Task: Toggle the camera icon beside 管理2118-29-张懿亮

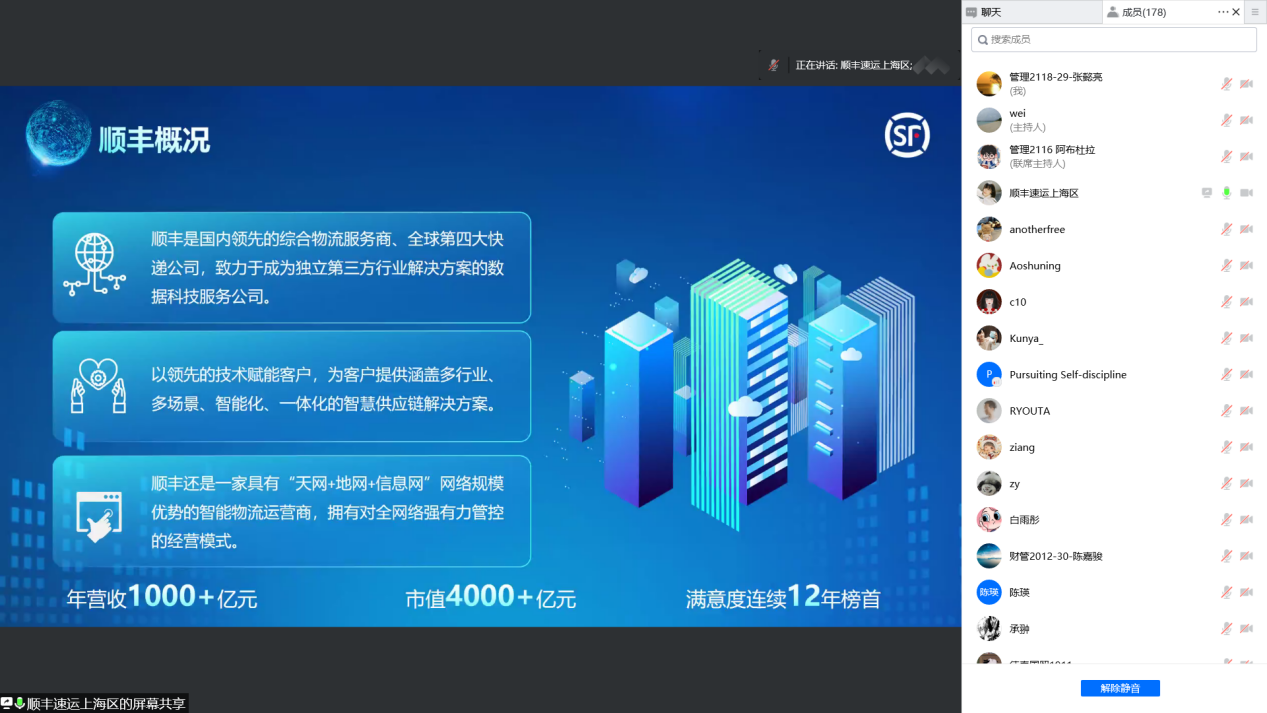Action: coord(1246,84)
